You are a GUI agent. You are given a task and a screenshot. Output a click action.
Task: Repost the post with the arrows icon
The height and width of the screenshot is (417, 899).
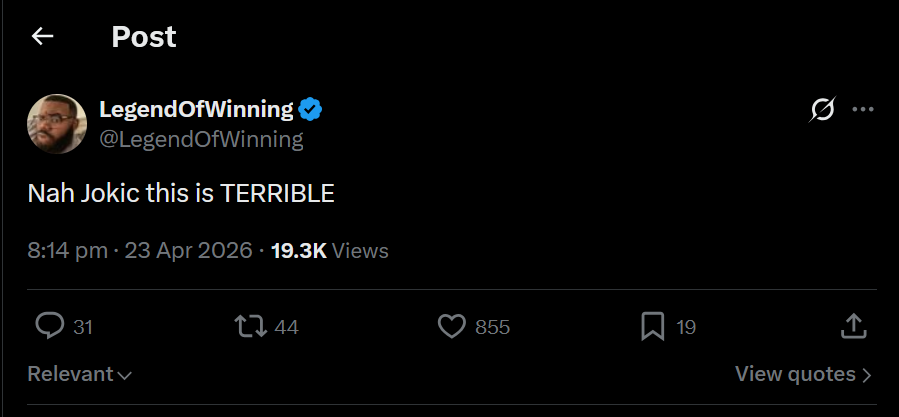[248, 326]
